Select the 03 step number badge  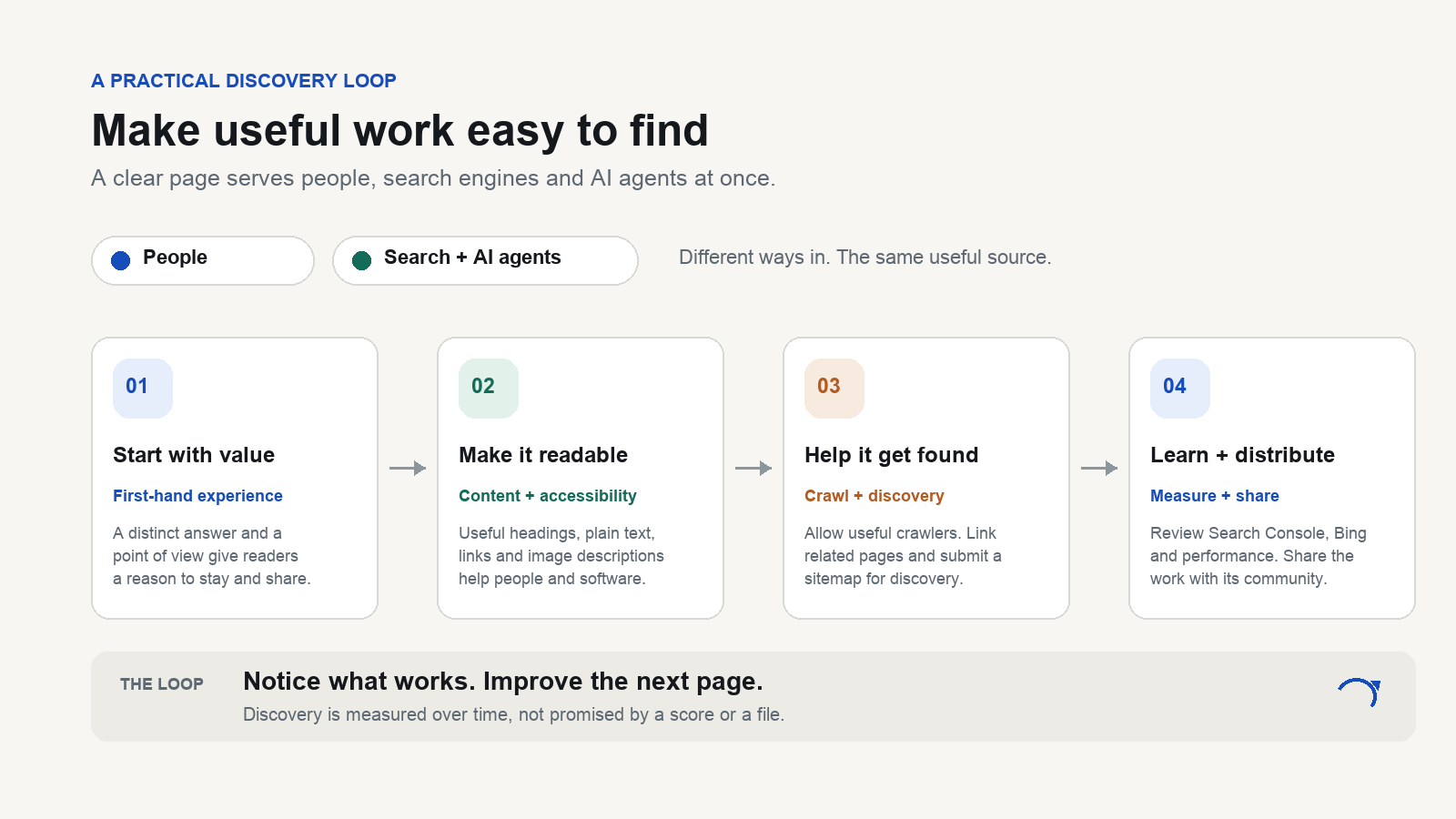[834, 389]
